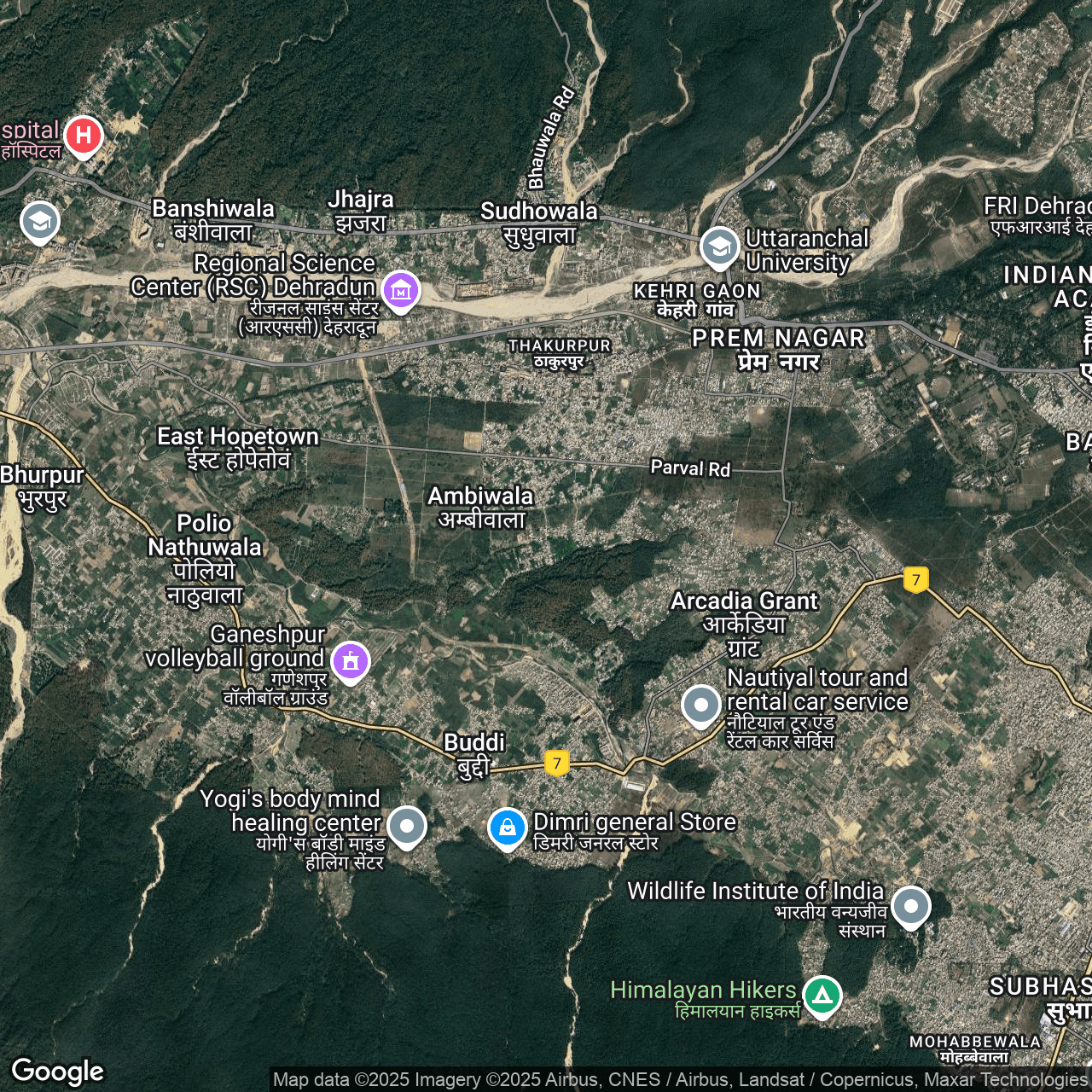This screenshot has width=1092, height=1092.
Task: Click the Nautiyal tour rental car pin
Action: click(x=701, y=705)
